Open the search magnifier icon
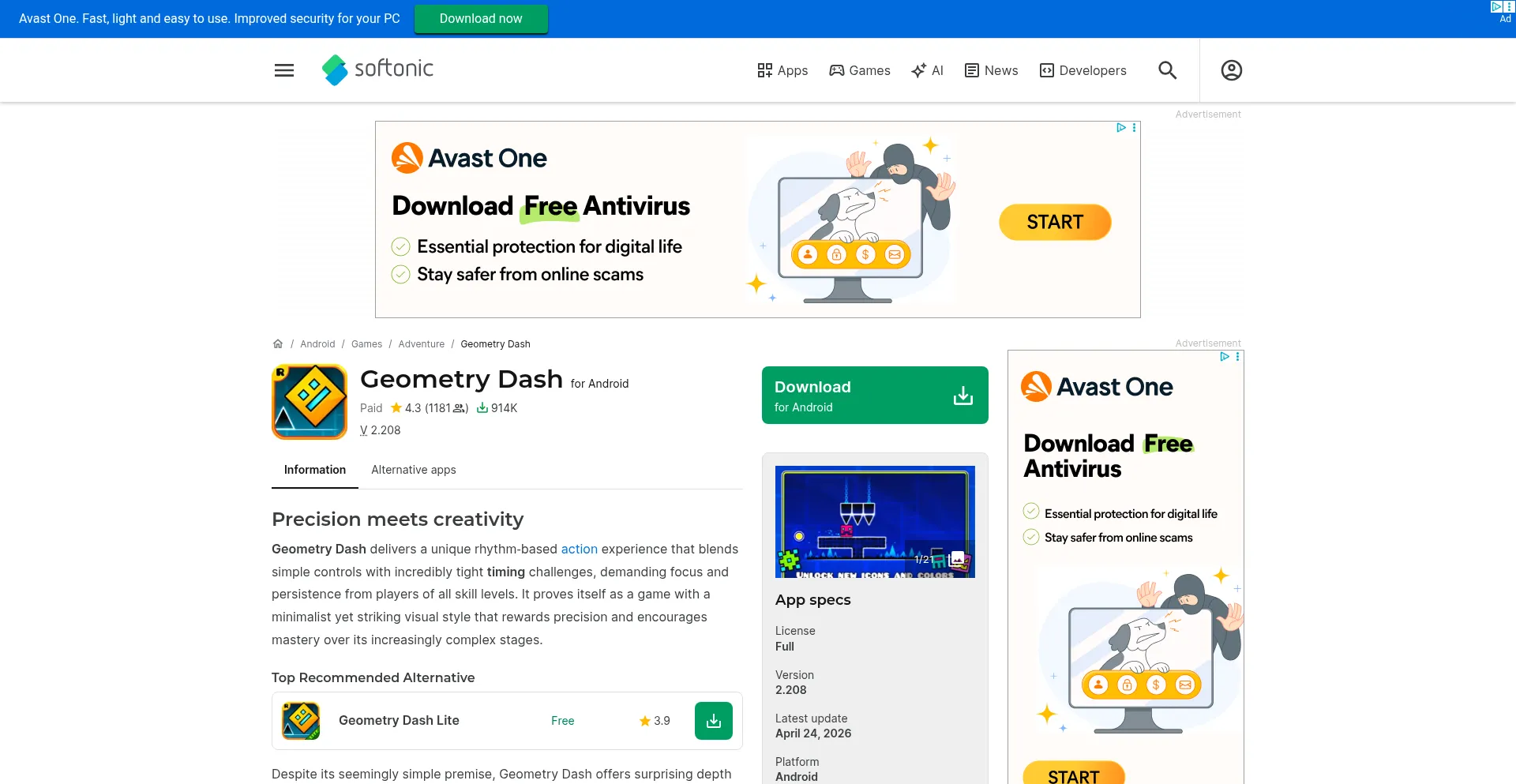The height and width of the screenshot is (784, 1516). [x=1167, y=70]
